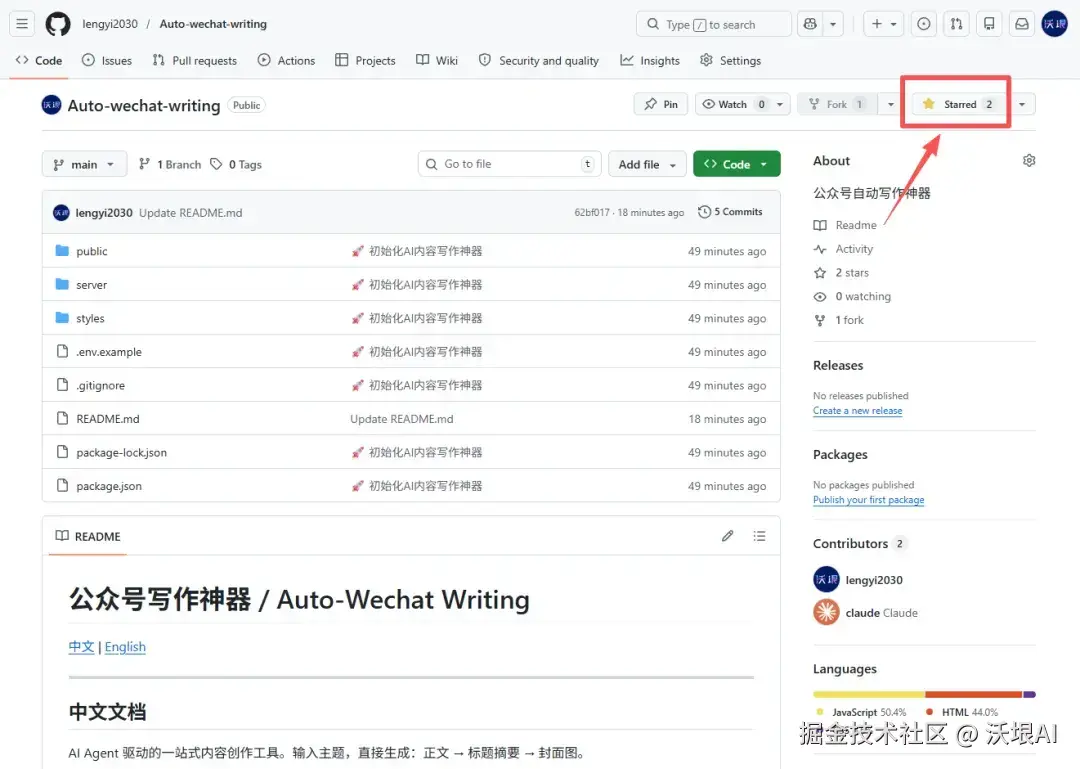Open the hamburger navigation menu
Screen dimensions: 1080x769
tap(22, 24)
